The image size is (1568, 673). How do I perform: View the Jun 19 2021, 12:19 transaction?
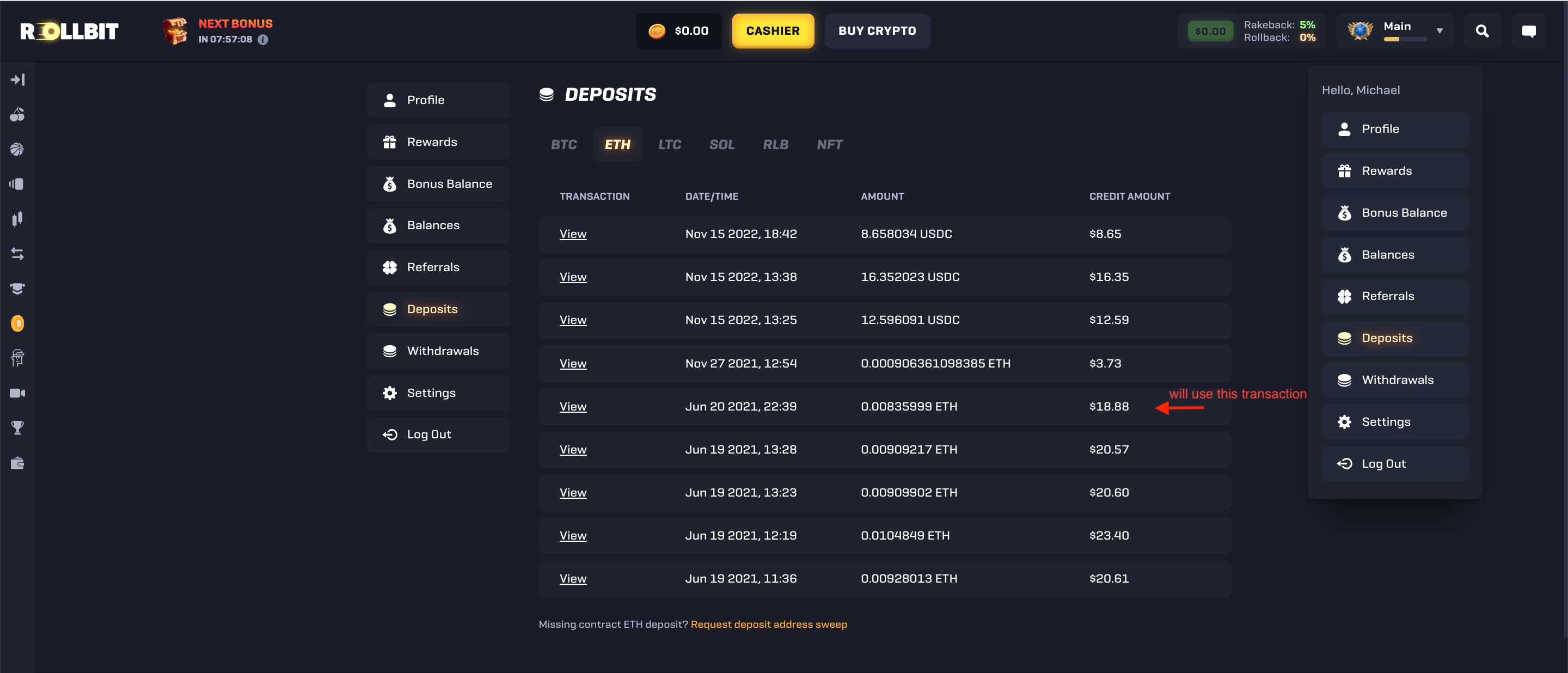point(573,536)
